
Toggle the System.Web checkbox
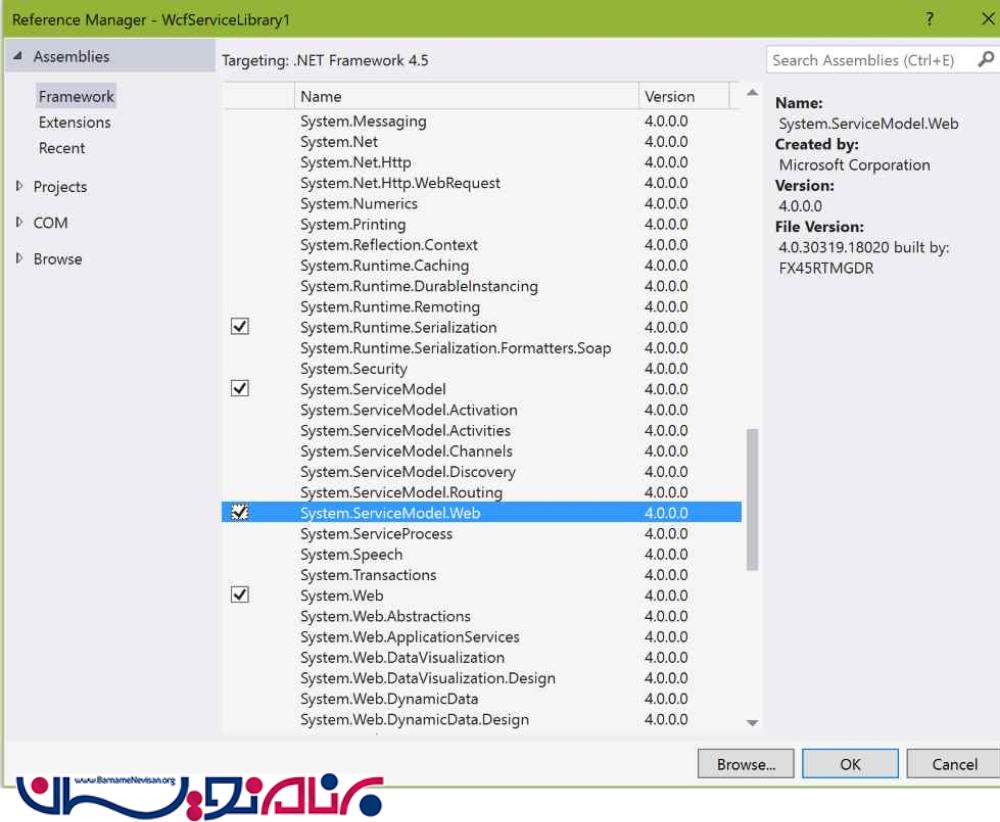[x=240, y=595]
